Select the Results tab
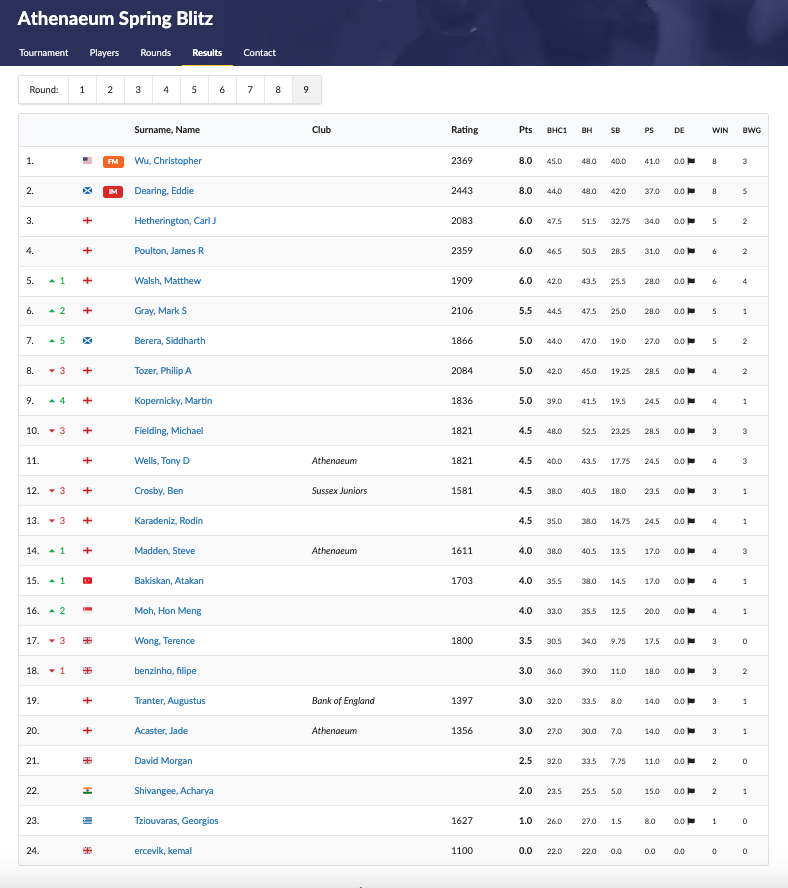Viewport: 788px width, 888px height. [207, 53]
